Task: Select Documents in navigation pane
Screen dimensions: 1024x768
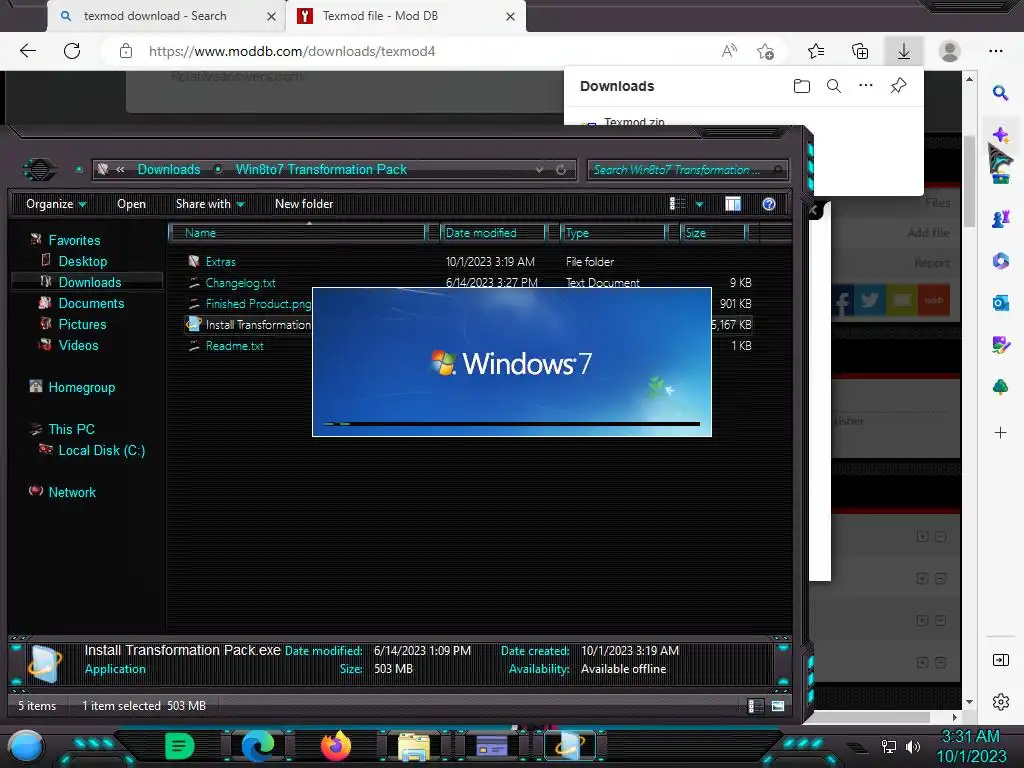Action: tap(91, 303)
